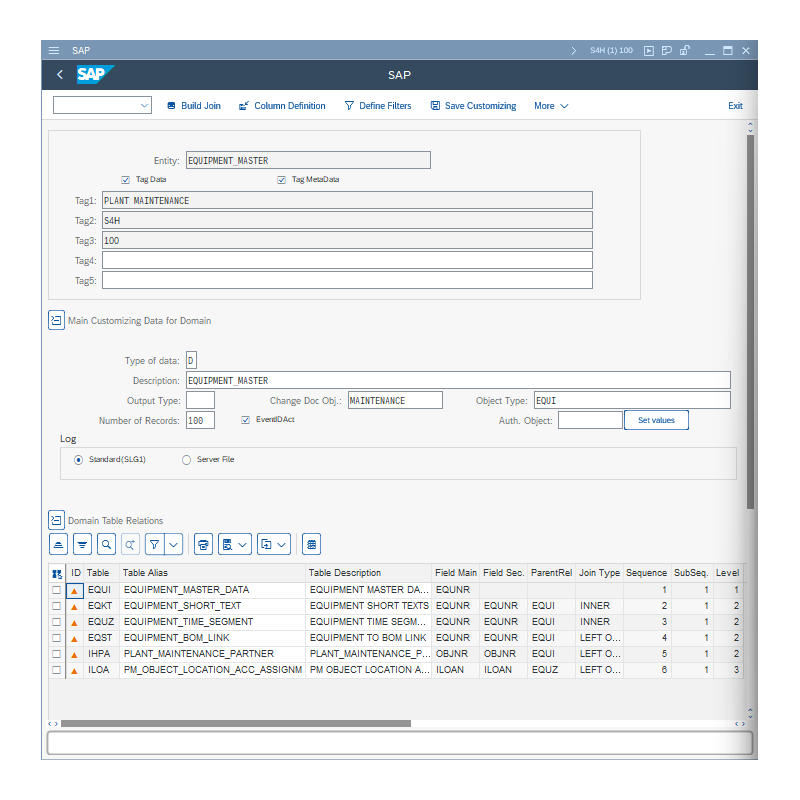Image resolution: width=800 pixels, height=800 pixels.
Task: Click the funnel filter icon in table toolbar
Action: [155, 544]
